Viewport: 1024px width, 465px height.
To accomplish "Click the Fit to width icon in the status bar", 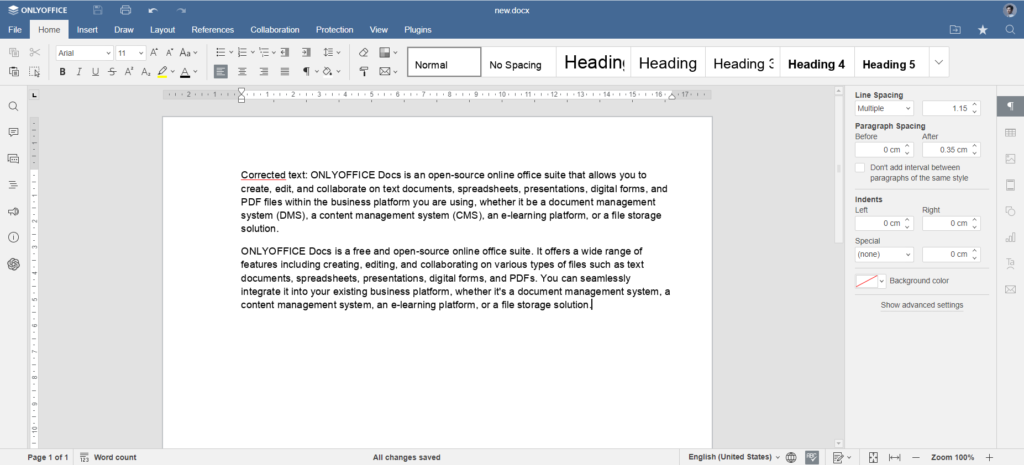I will 895,457.
